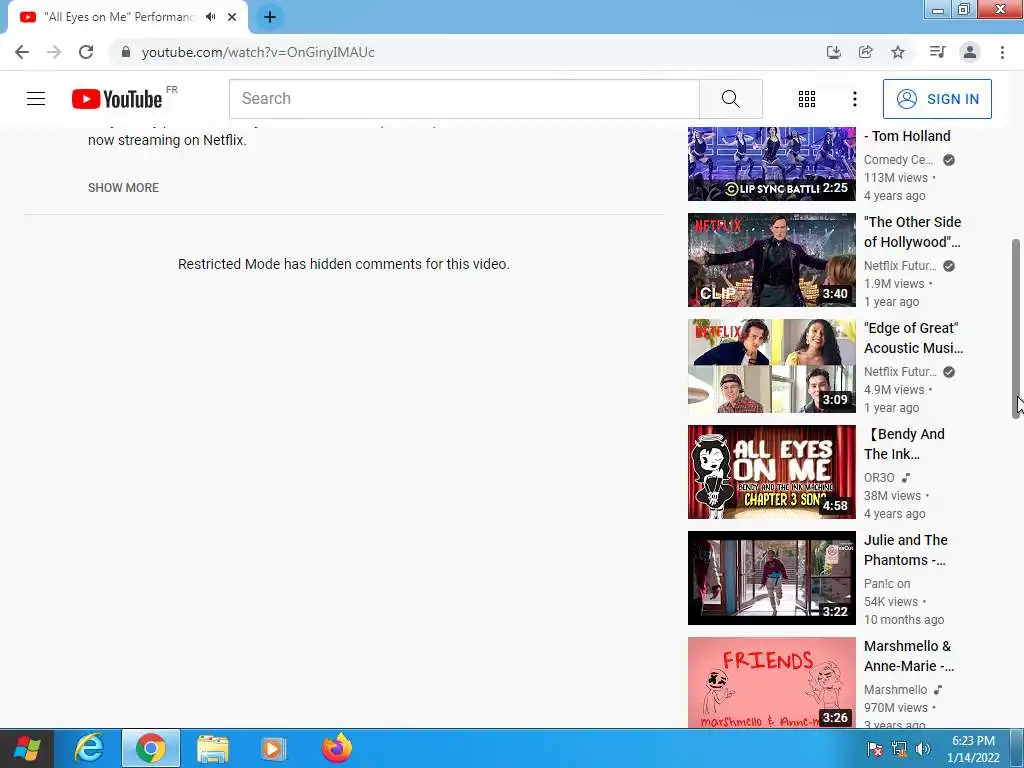Viewport: 1024px width, 768px height.
Task: Share this page icon
Action: pos(865,52)
